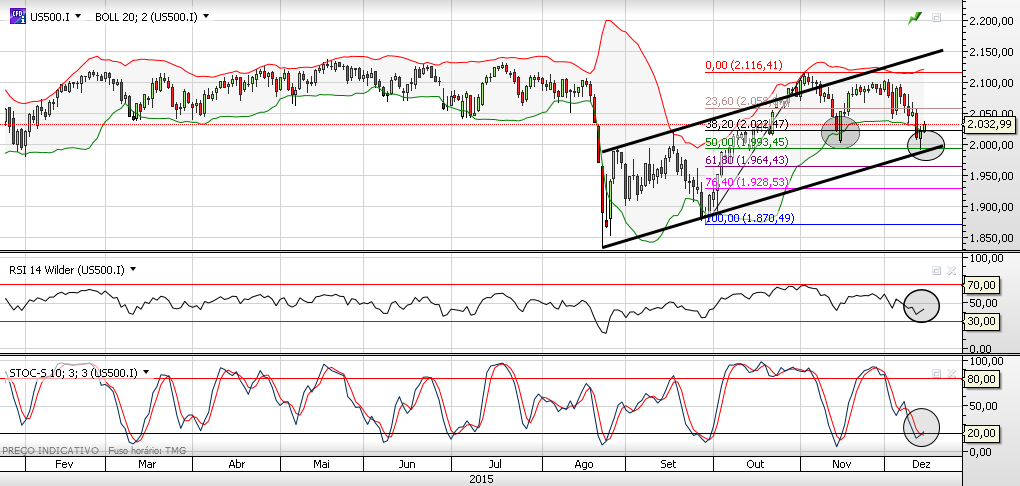Click the 2.000,00 price axis value
The image size is (1020, 486).
click(993, 144)
